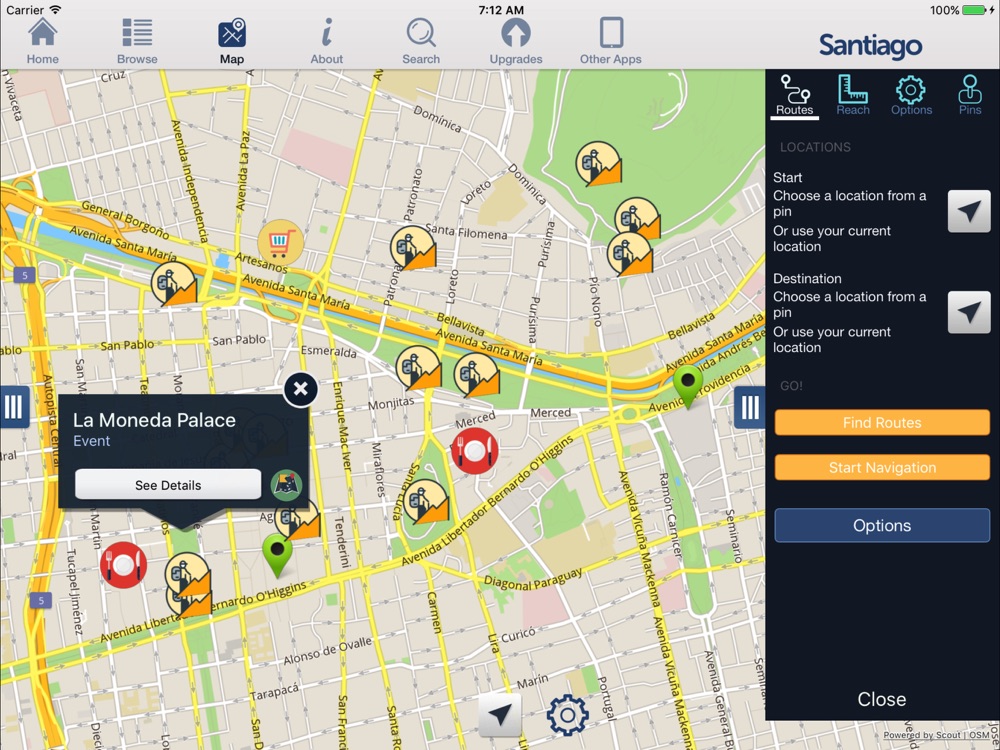1000x750 pixels.
Task: Open the Pins panel tab
Action: tap(970, 96)
